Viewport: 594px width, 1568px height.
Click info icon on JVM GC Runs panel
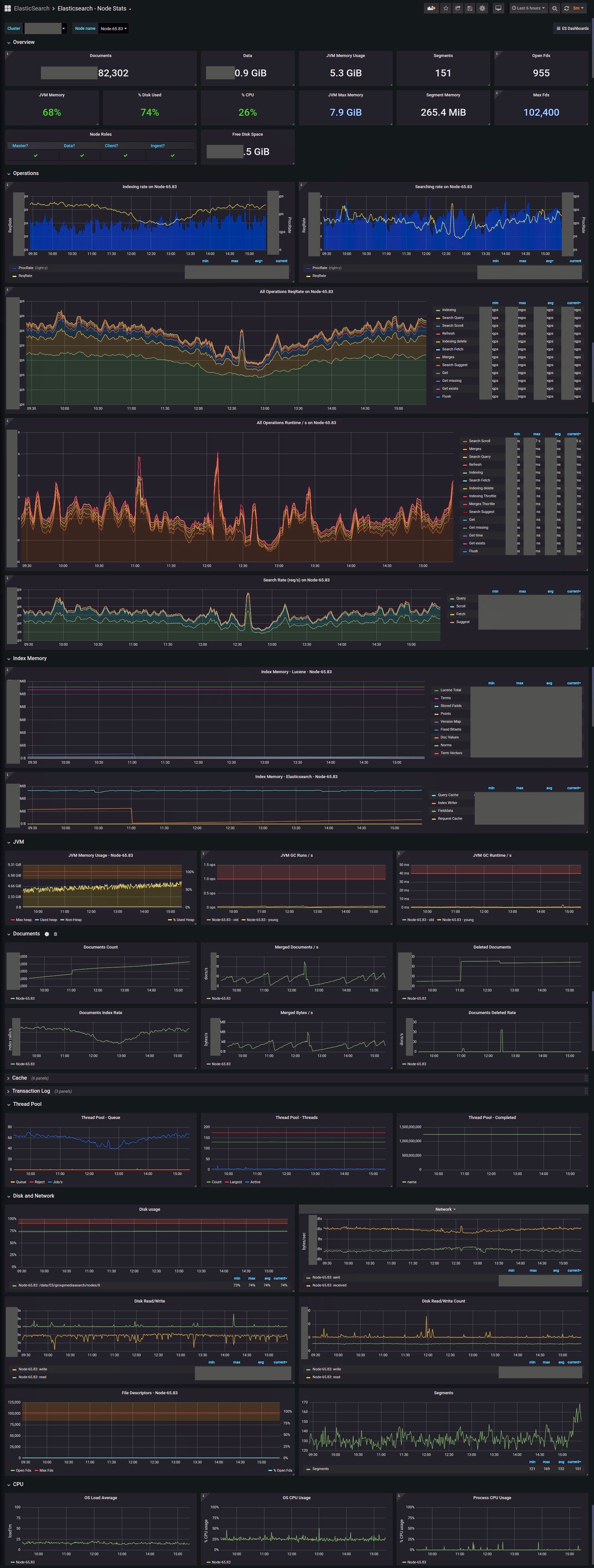tap(203, 853)
